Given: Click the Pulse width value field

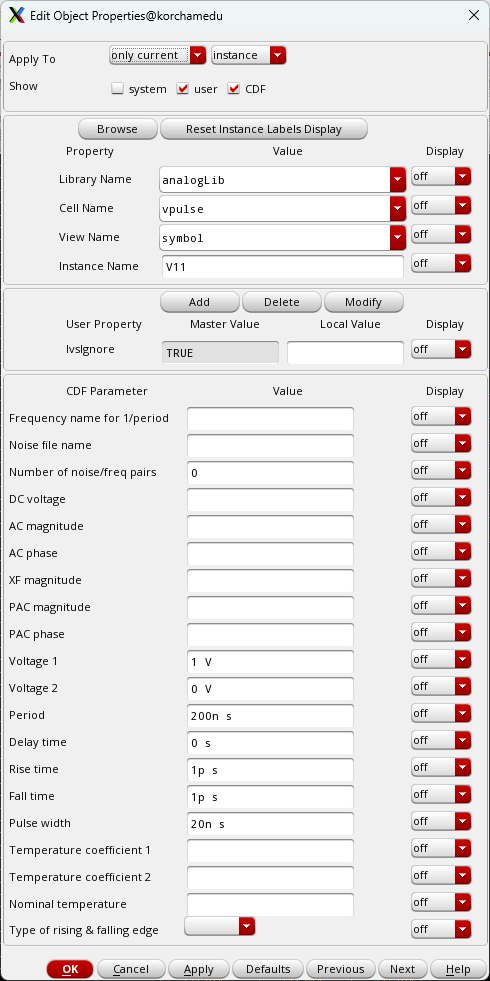Looking at the screenshot, I should pyautogui.click(x=270, y=824).
